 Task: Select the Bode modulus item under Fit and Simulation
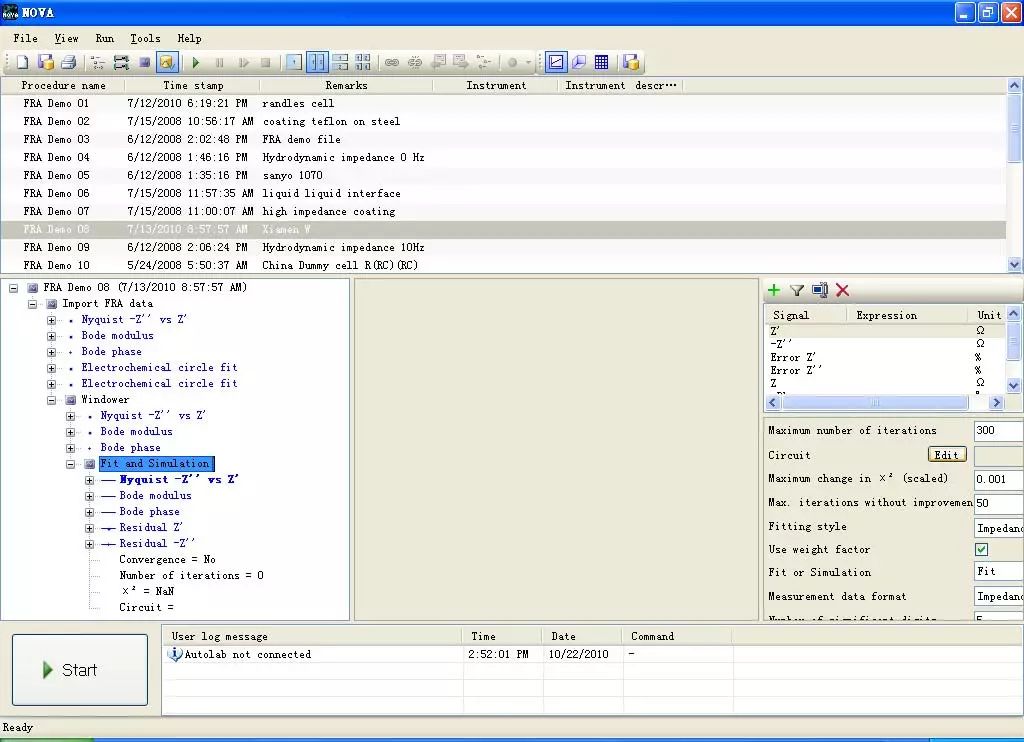155,496
